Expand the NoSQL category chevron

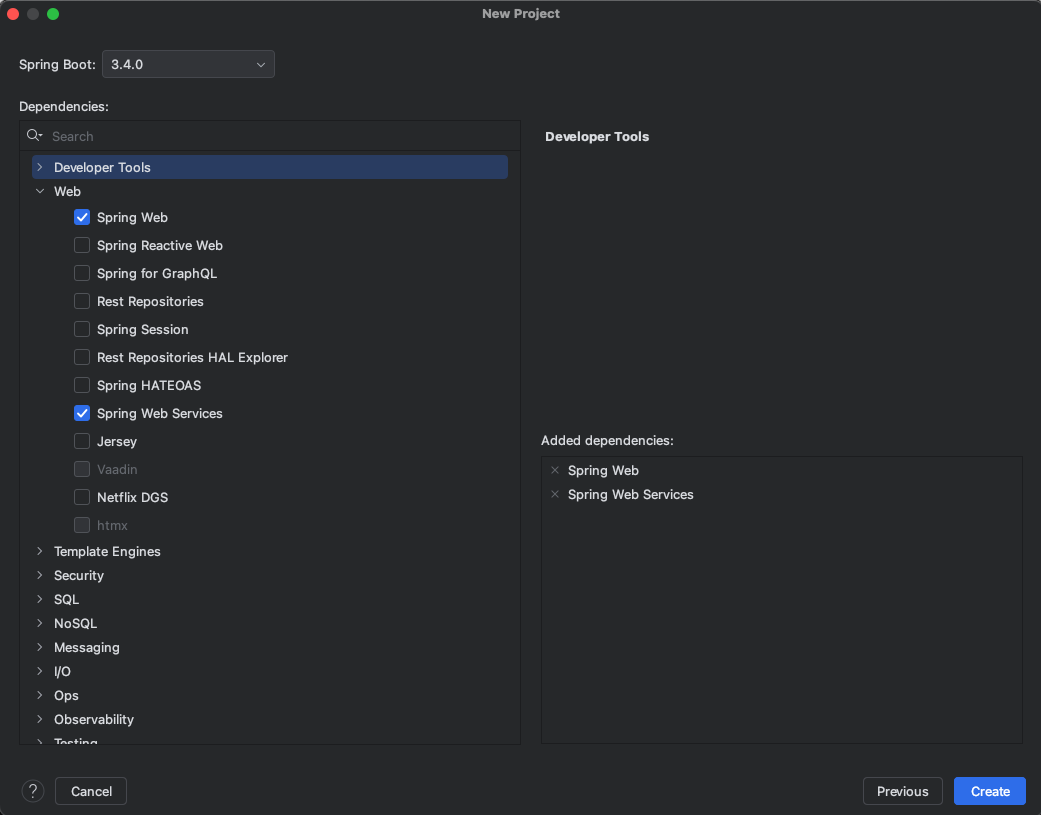[x=40, y=623]
